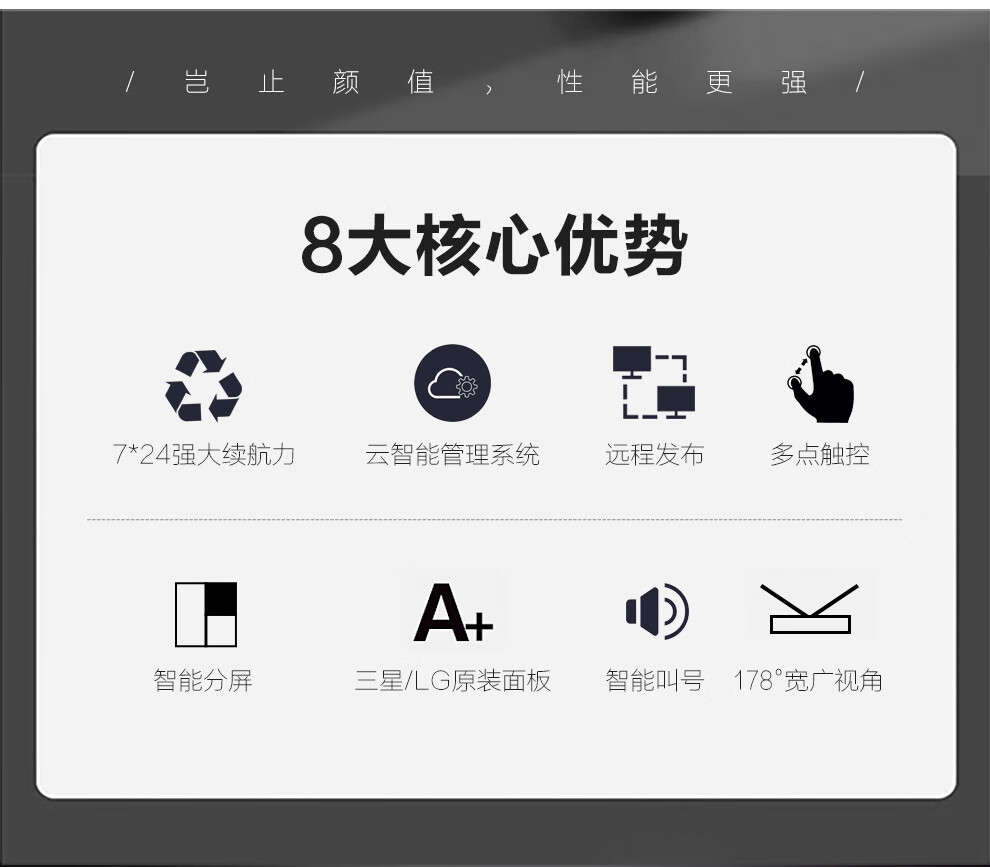Click the '远程发布' label
990x867 pixels.
(x=654, y=455)
